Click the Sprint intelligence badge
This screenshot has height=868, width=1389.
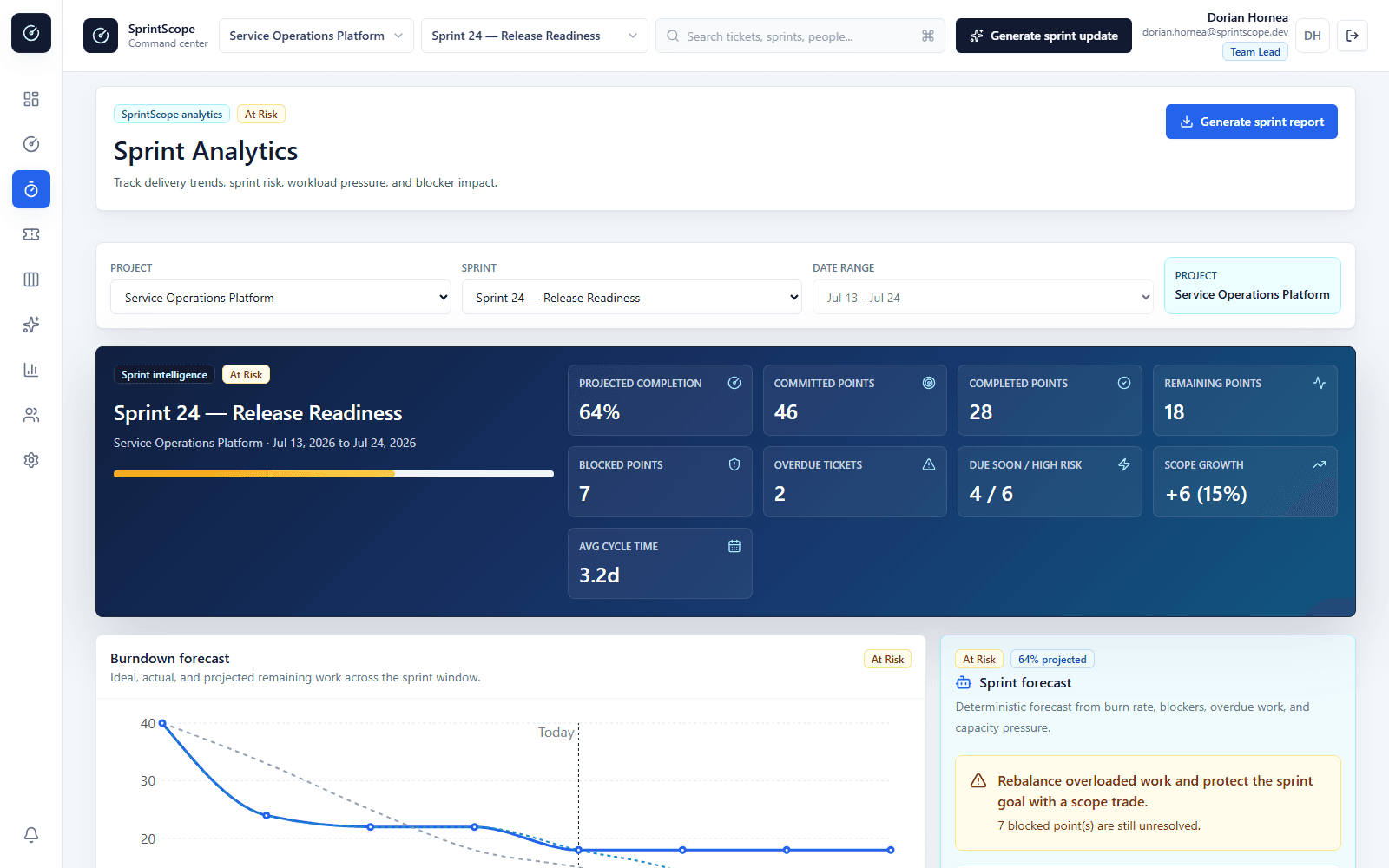pos(164,374)
